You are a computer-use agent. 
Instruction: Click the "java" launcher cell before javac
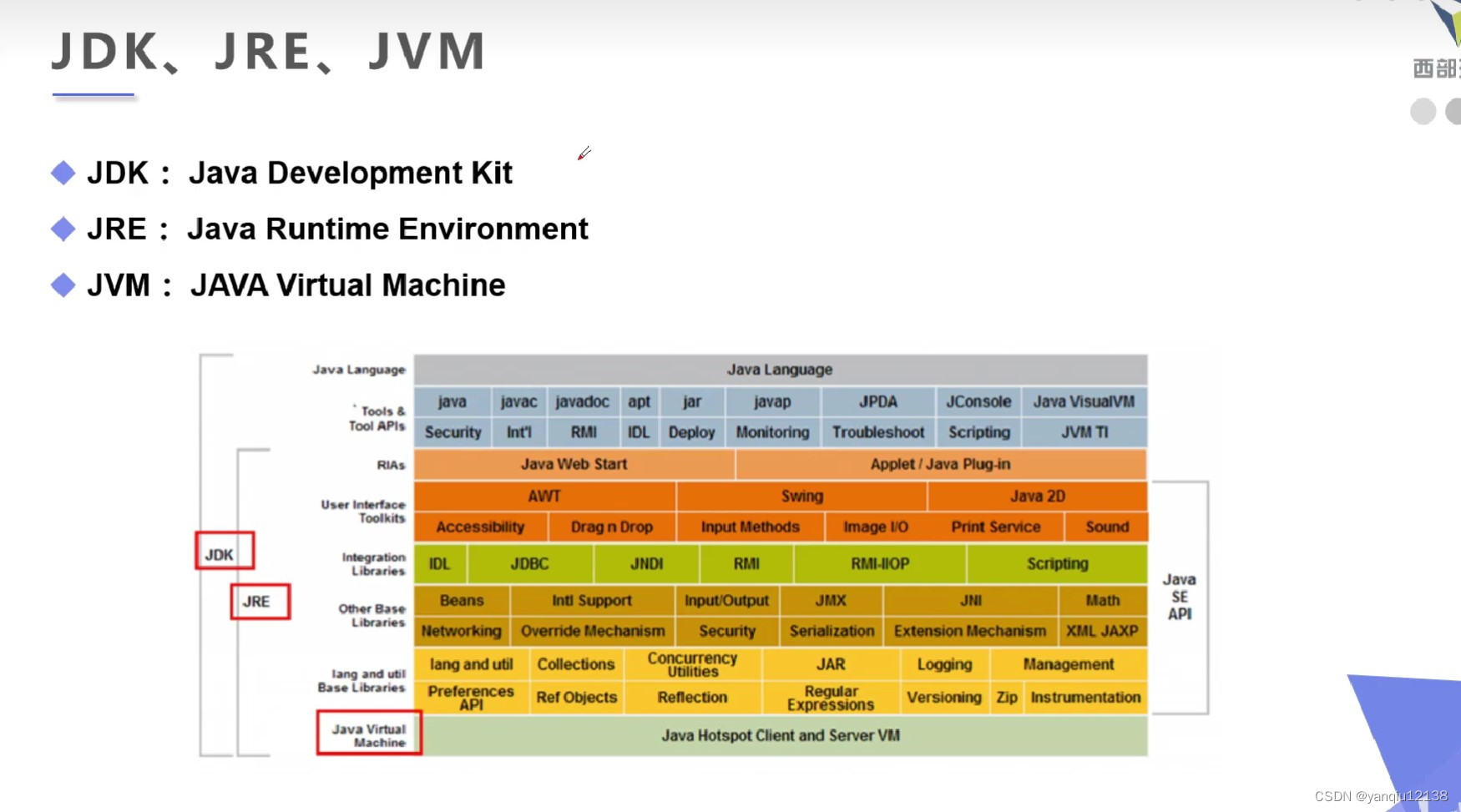tap(452, 401)
